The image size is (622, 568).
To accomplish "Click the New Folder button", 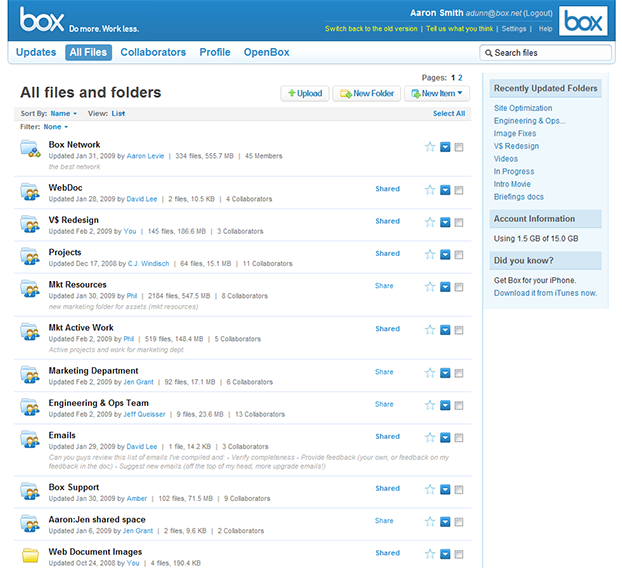I will pyautogui.click(x=367, y=94).
